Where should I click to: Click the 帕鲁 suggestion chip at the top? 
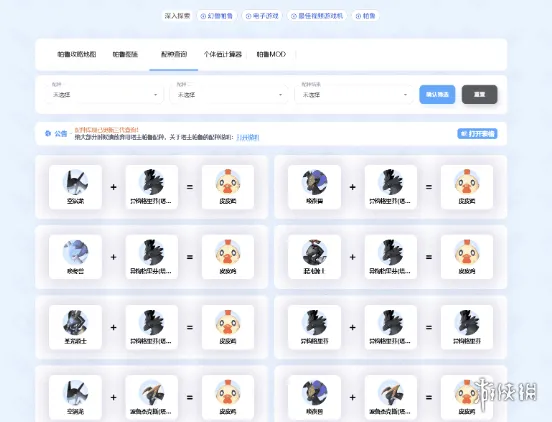click(x=365, y=16)
